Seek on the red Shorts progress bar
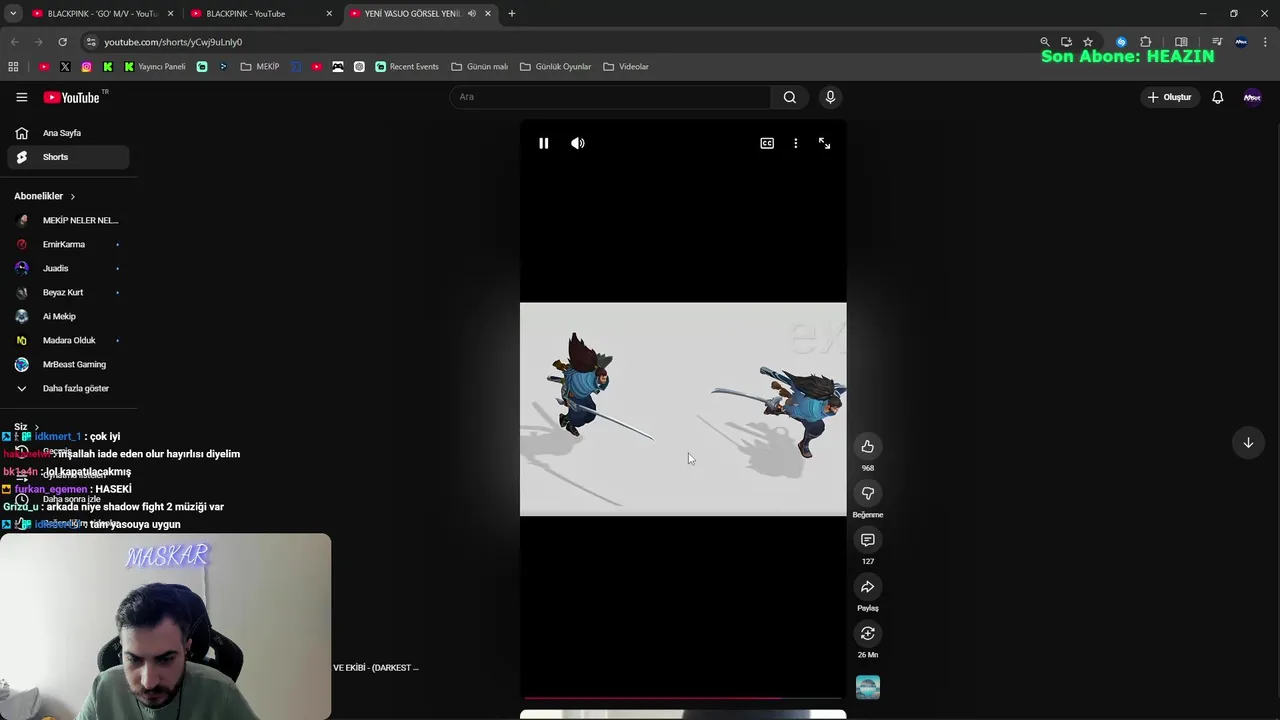This screenshot has width=1280, height=720. 683,698
